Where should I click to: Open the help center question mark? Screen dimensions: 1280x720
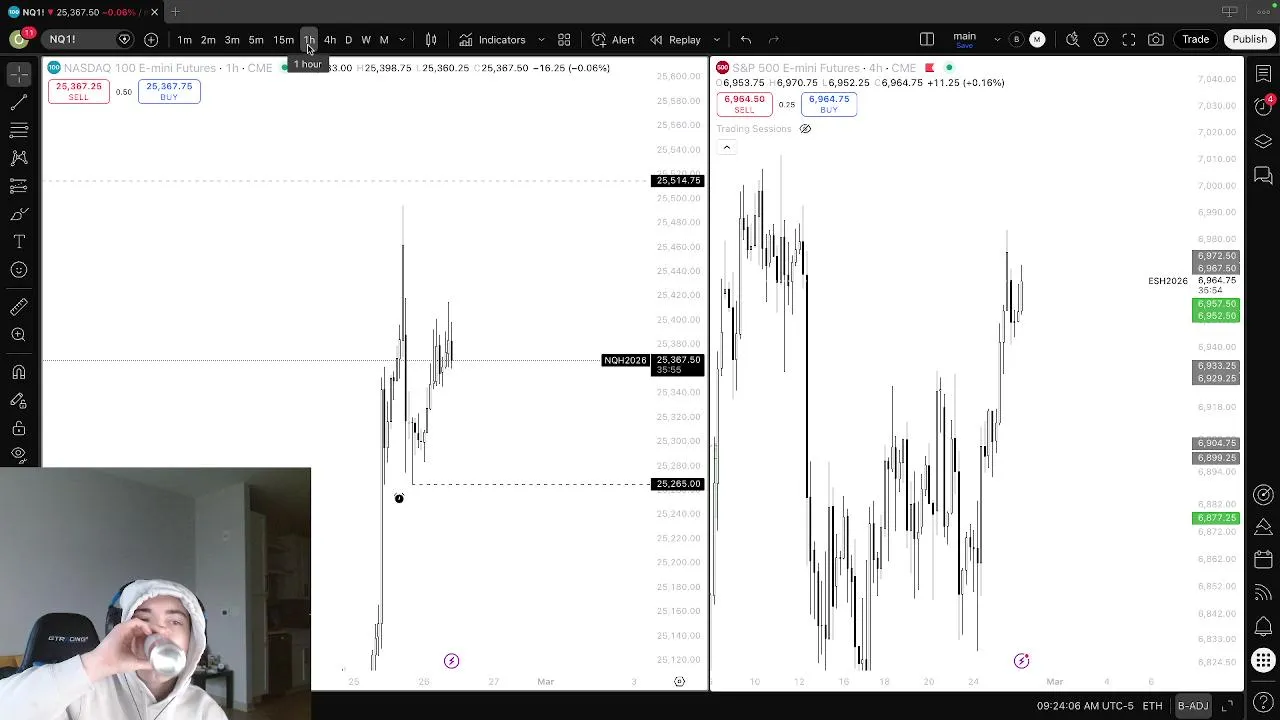[1263, 703]
